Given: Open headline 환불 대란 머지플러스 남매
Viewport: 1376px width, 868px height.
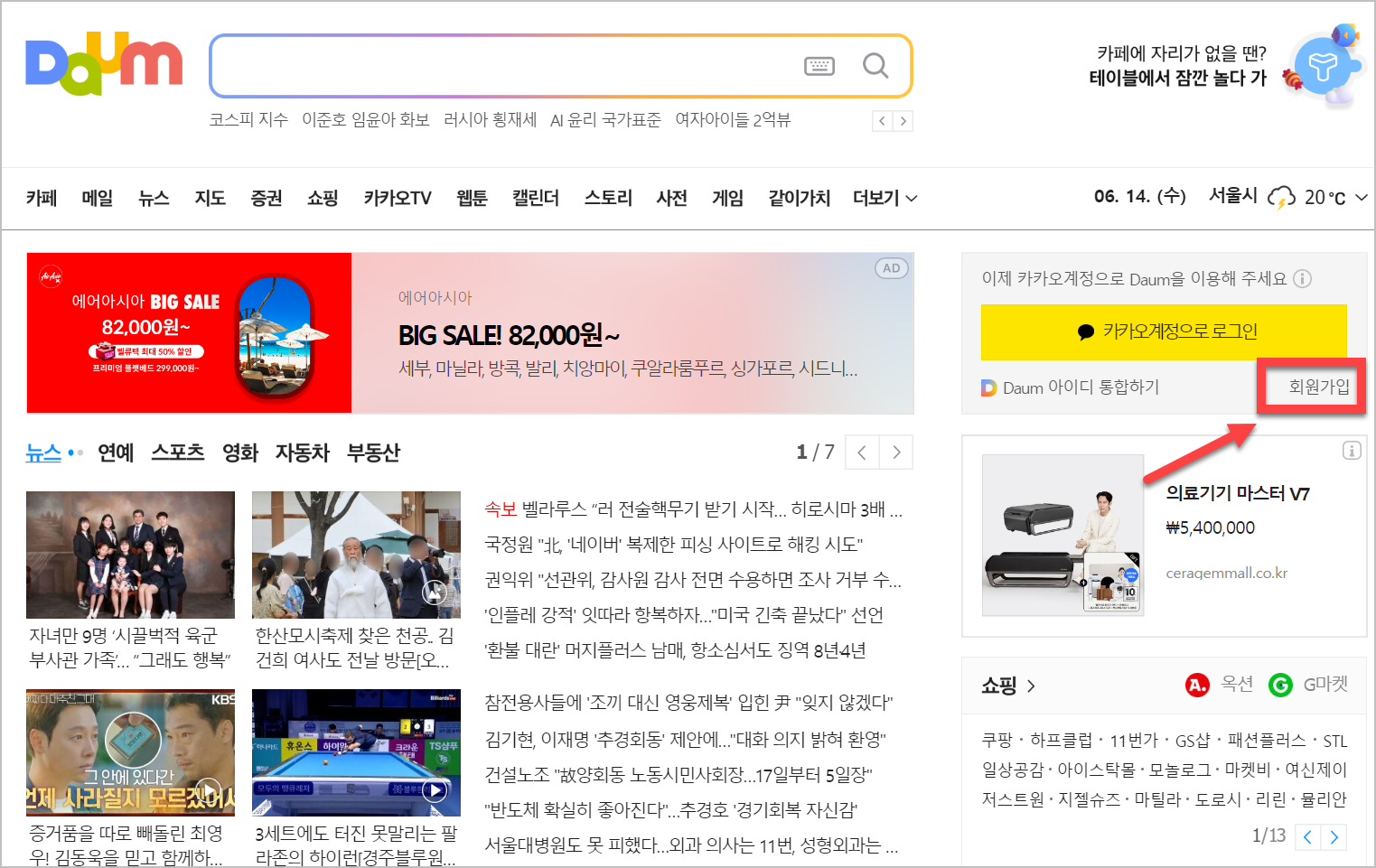Looking at the screenshot, I should pyautogui.click(x=675, y=650).
